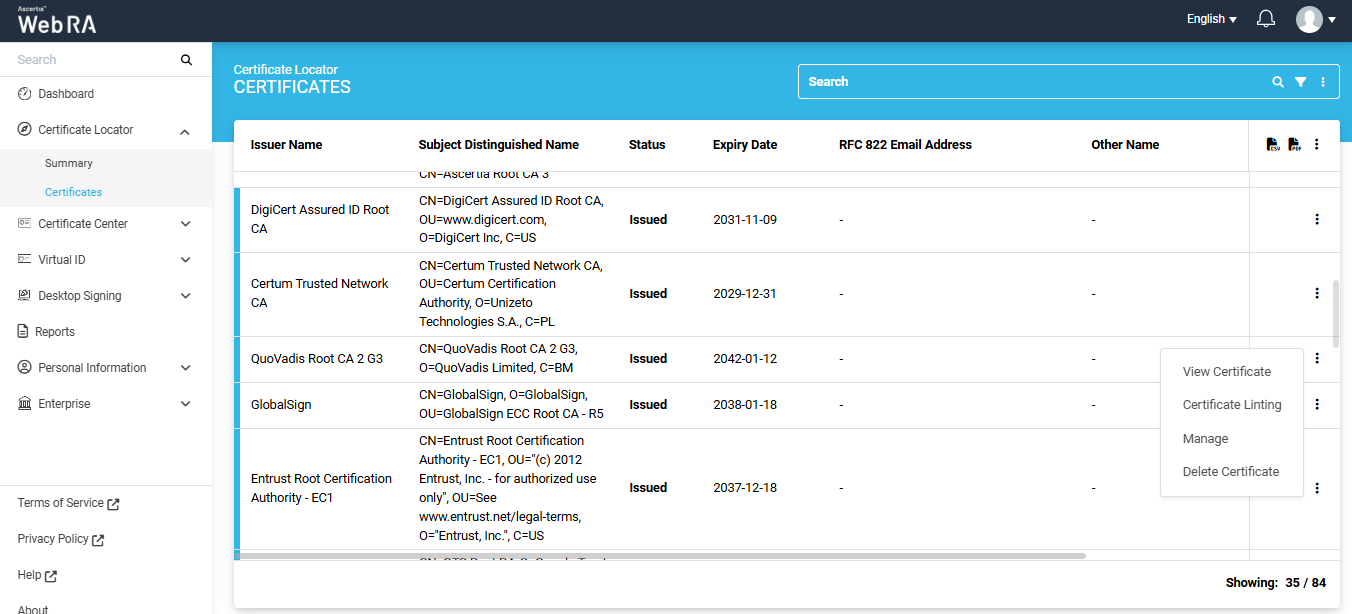Export certificates as PDF file

[1294, 145]
